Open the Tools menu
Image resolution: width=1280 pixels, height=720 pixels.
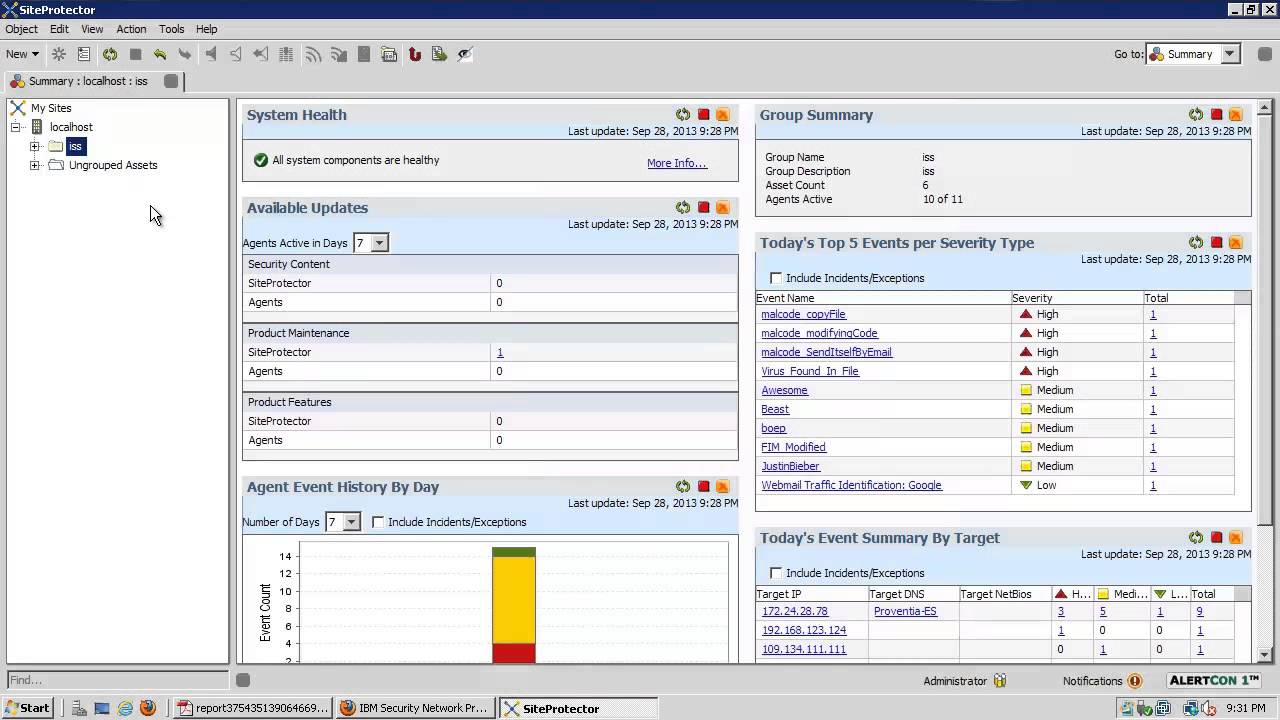(172, 29)
